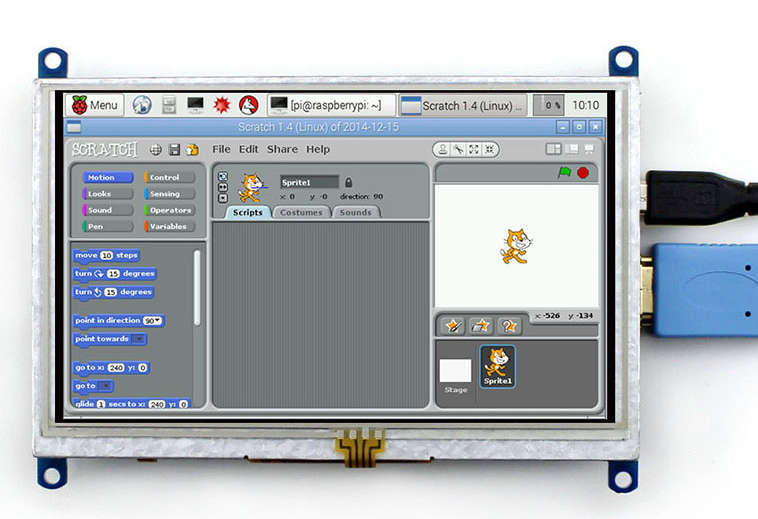
Task: Click the Scratch logo
Action: pos(104,149)
